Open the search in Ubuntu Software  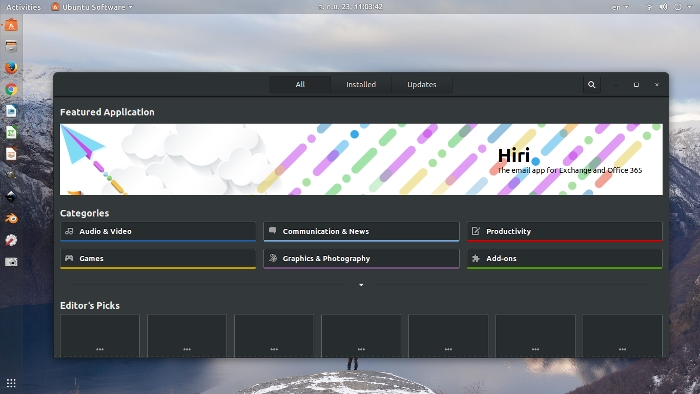pos(592,85)
